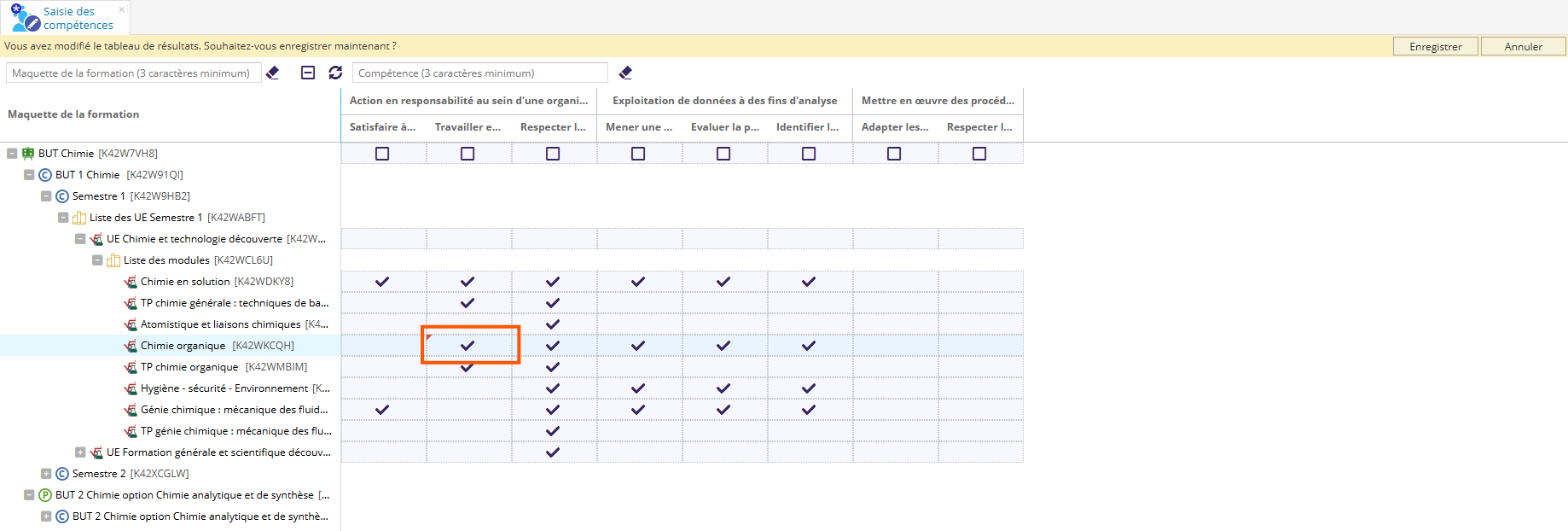Select the Hygiène - sécurité - Environnement row
Image resolution: width=1568 pixels, height=531 pixels.
pos(224,388)
